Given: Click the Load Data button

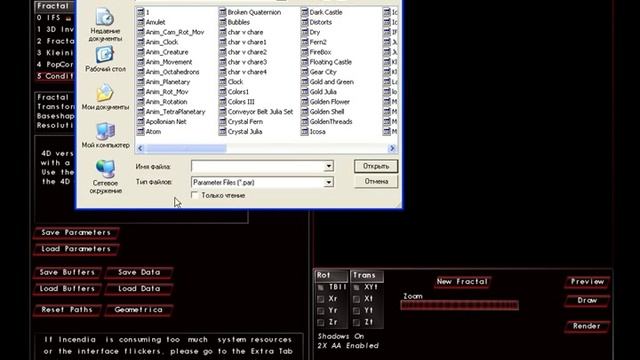Looking at the screenshot, I should 139,289.
